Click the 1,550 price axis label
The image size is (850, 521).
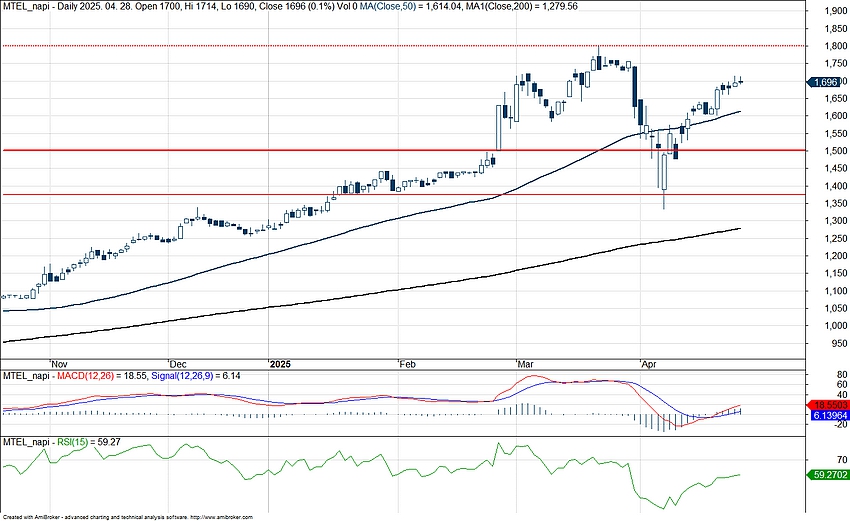pyautogui.click(x=835, y=133)
